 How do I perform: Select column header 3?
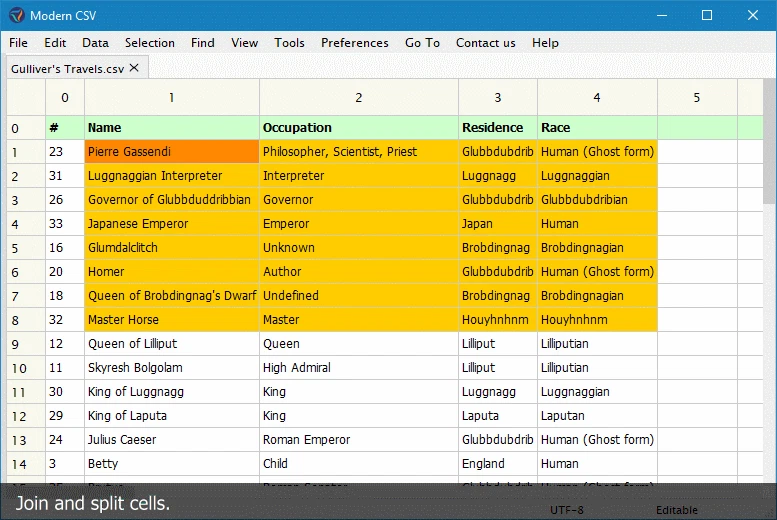[498, 98]
